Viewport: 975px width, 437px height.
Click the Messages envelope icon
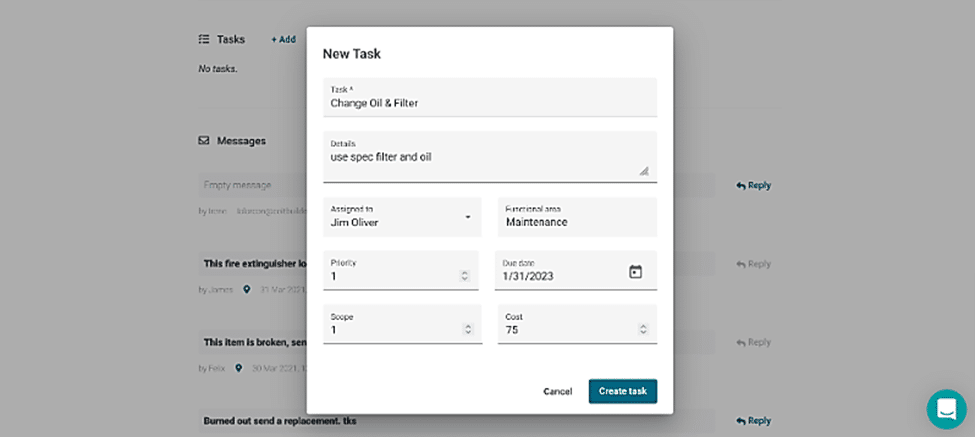pyautogui.click(x=204, y=141)
